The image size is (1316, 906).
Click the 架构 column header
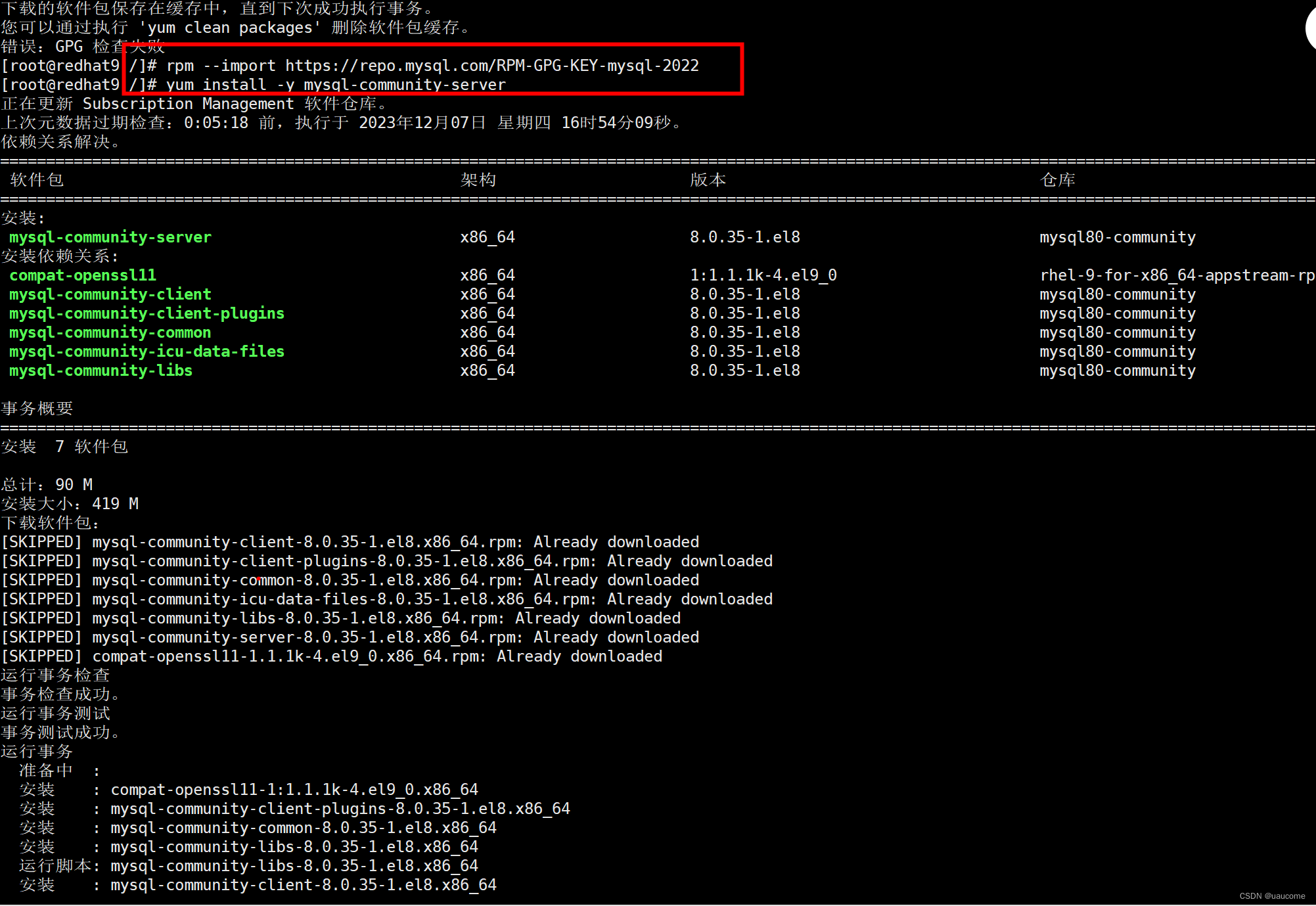click(478, 180)
